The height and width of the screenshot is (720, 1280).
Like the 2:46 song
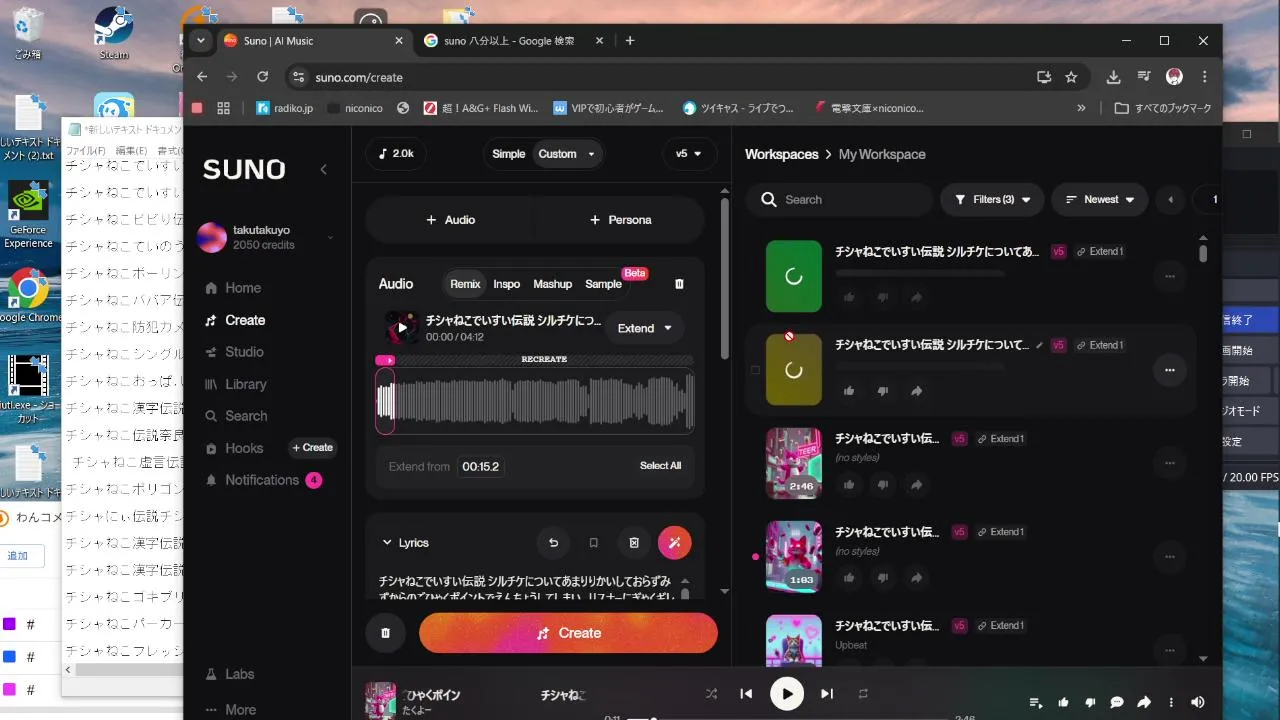point(849,484)
